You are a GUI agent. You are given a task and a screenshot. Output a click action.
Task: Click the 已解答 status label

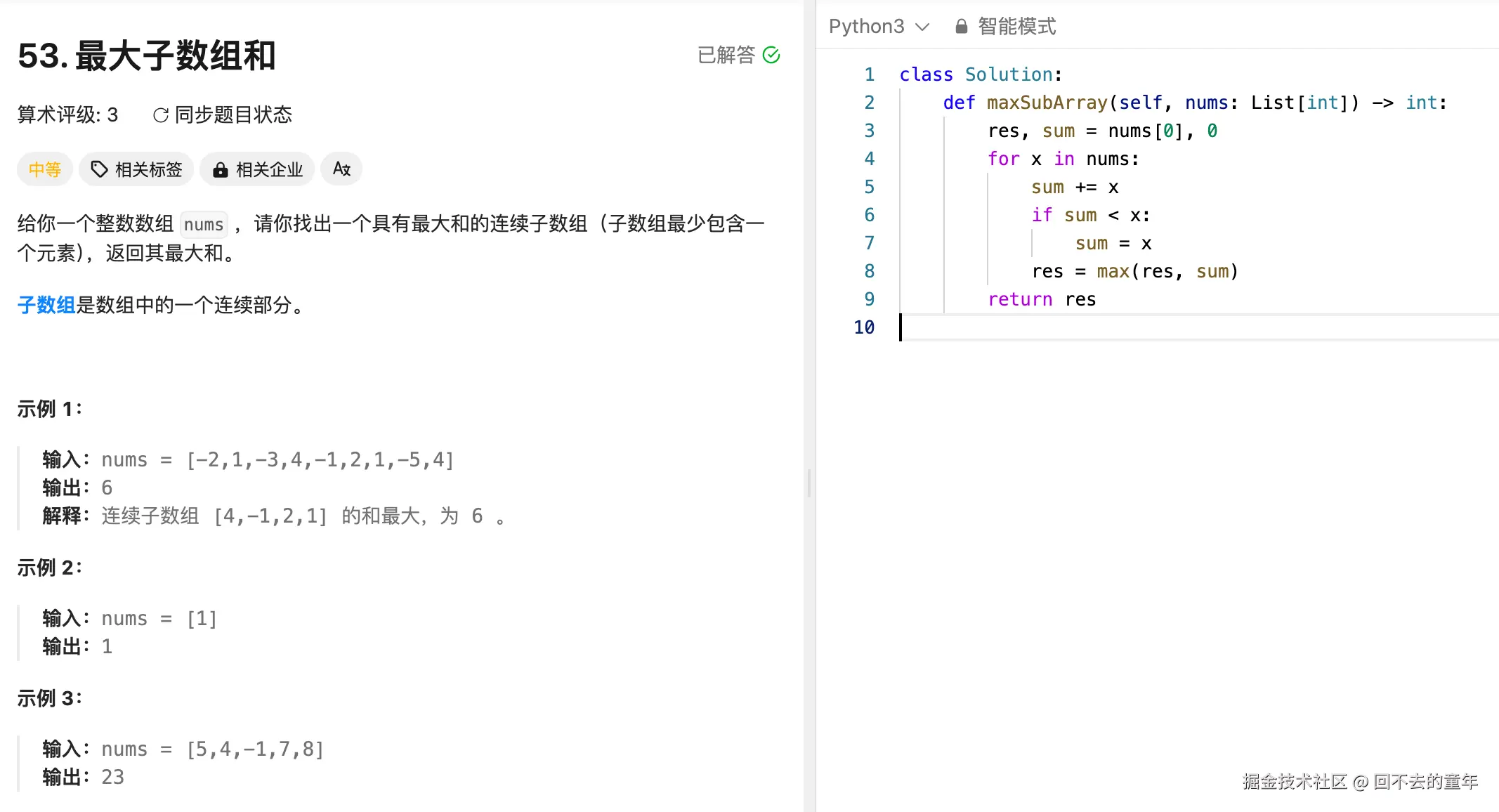point(728,54)
